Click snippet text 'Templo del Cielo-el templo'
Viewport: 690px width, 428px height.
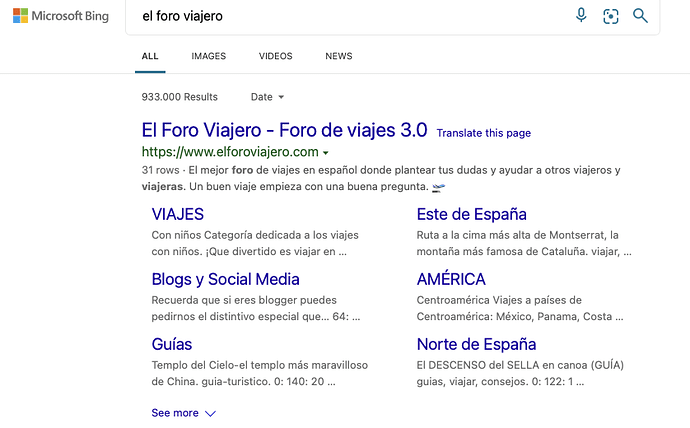(217, 365)
